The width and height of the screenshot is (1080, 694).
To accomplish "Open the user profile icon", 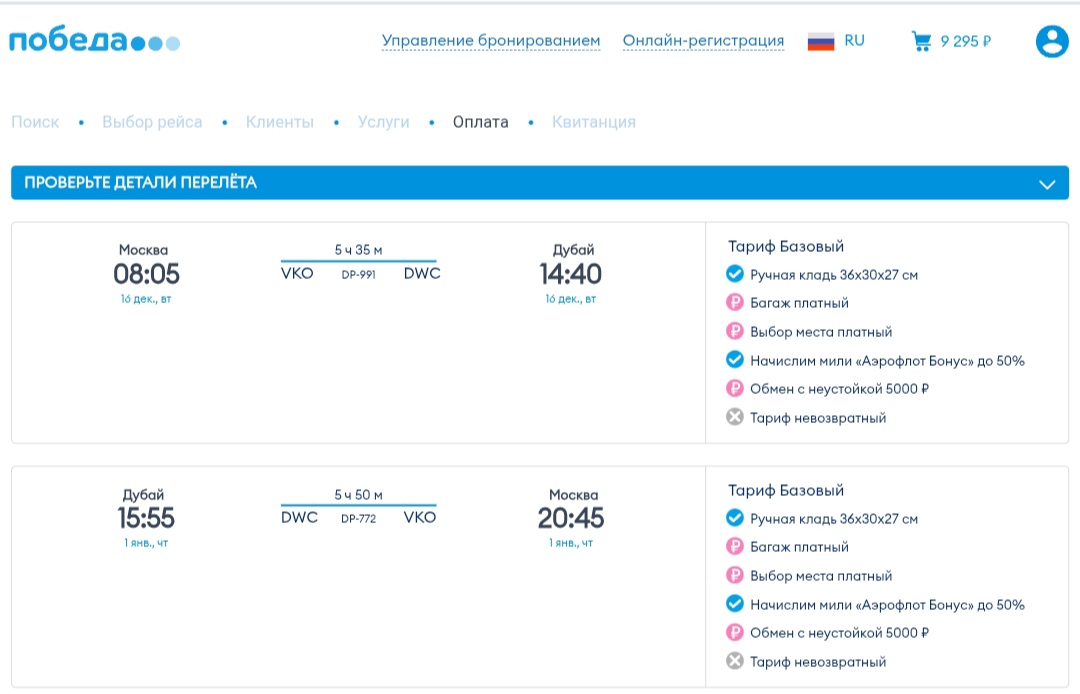I will 1051,42.
